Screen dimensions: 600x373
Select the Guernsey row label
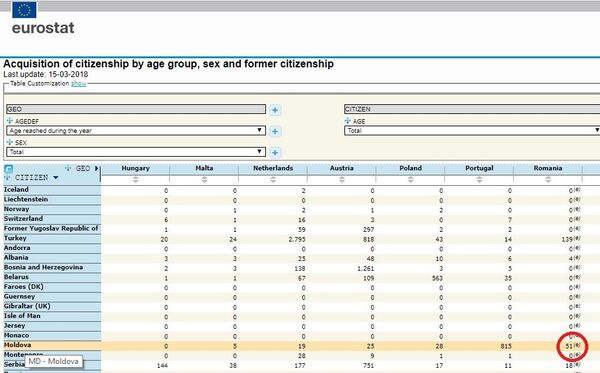pyautogui.click(x=19, y=296)
